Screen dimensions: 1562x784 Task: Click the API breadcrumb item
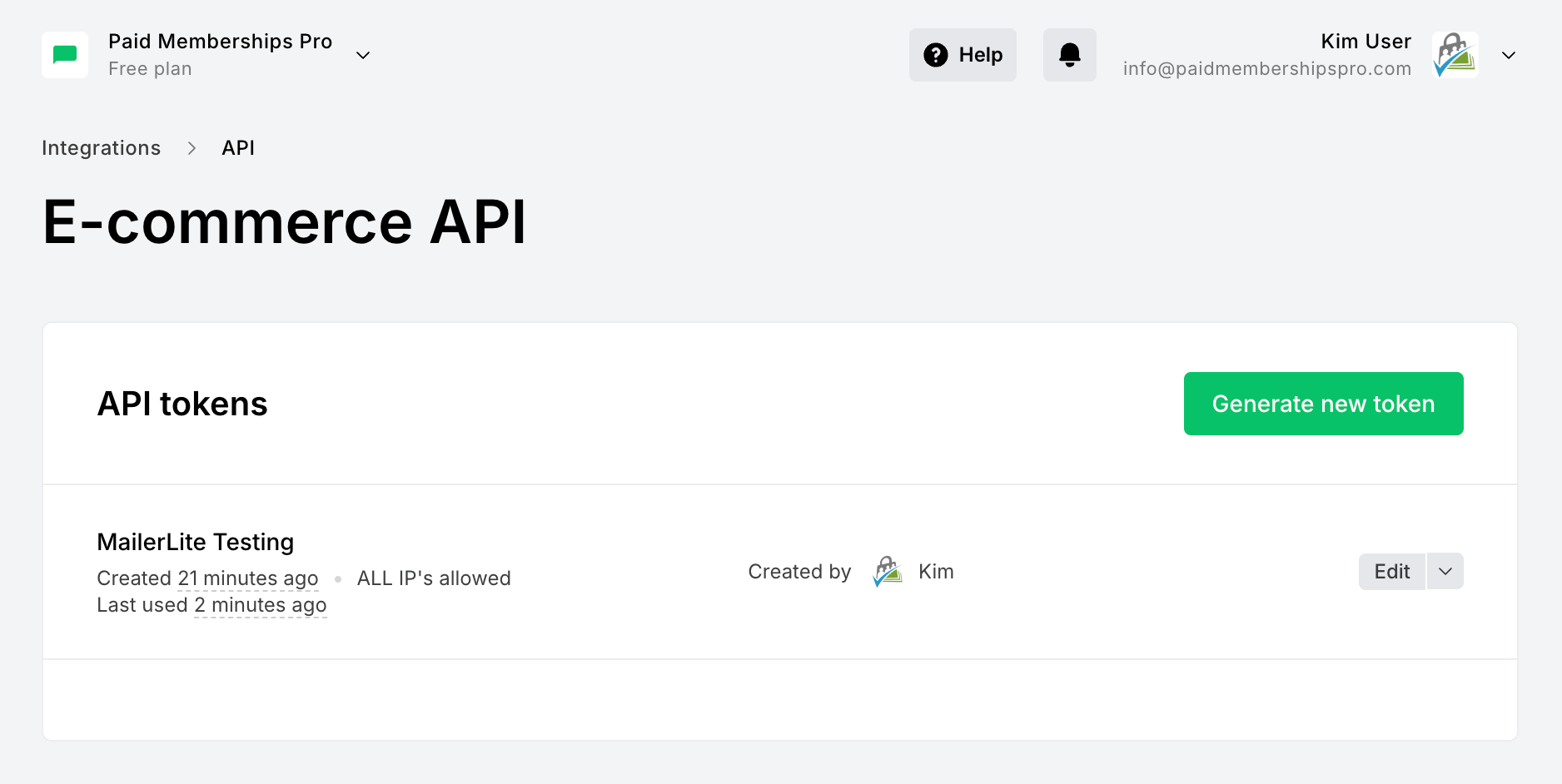click(238, 148)
